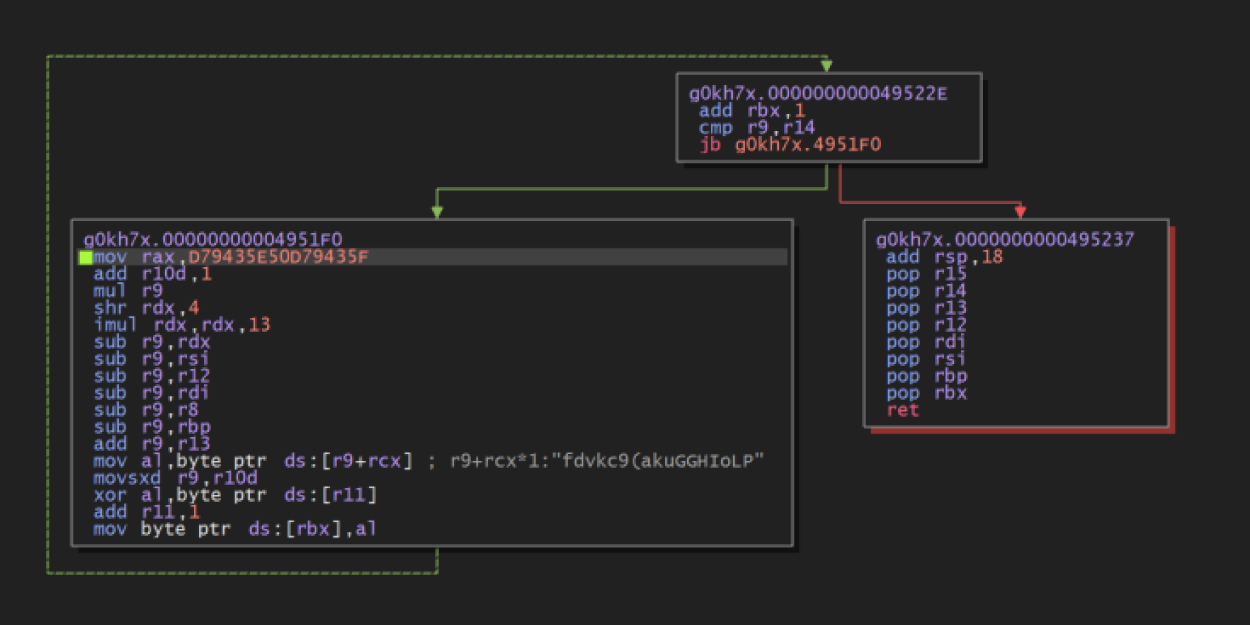This screenshot has height=625, width=1250.
Task: Select the 'sub r9,rdx' instruction
Action: [152, 342]
